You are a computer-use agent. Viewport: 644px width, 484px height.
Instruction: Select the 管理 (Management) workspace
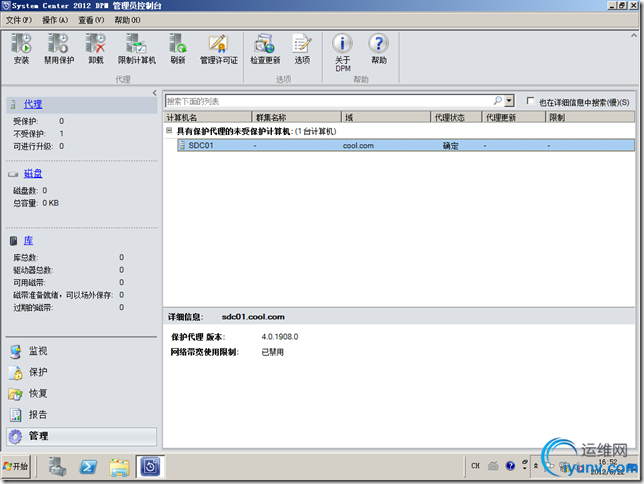(x=81, y=436)
